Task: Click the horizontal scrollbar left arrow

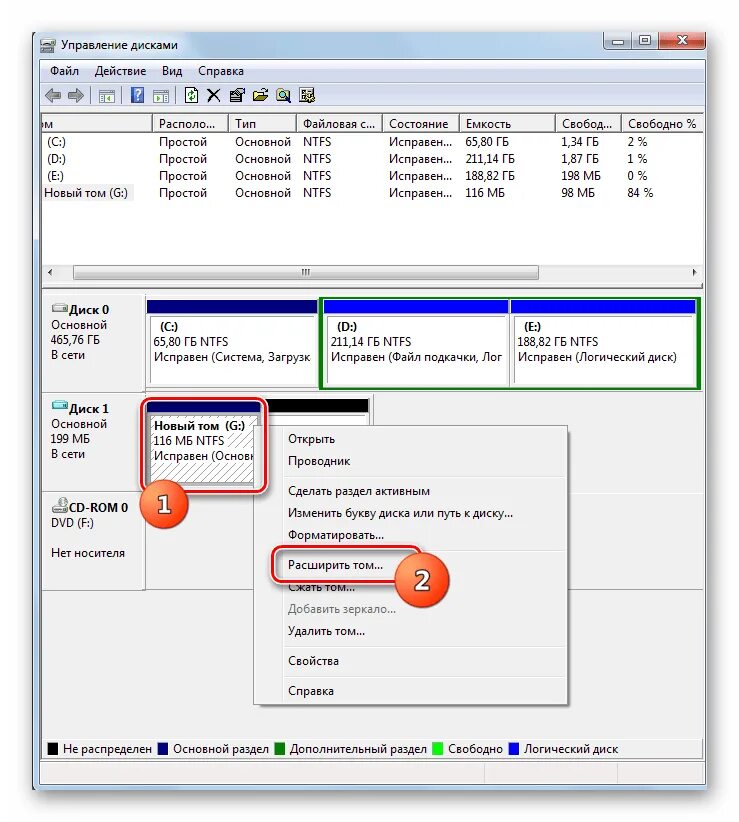Action: click(x=50, y=273)
